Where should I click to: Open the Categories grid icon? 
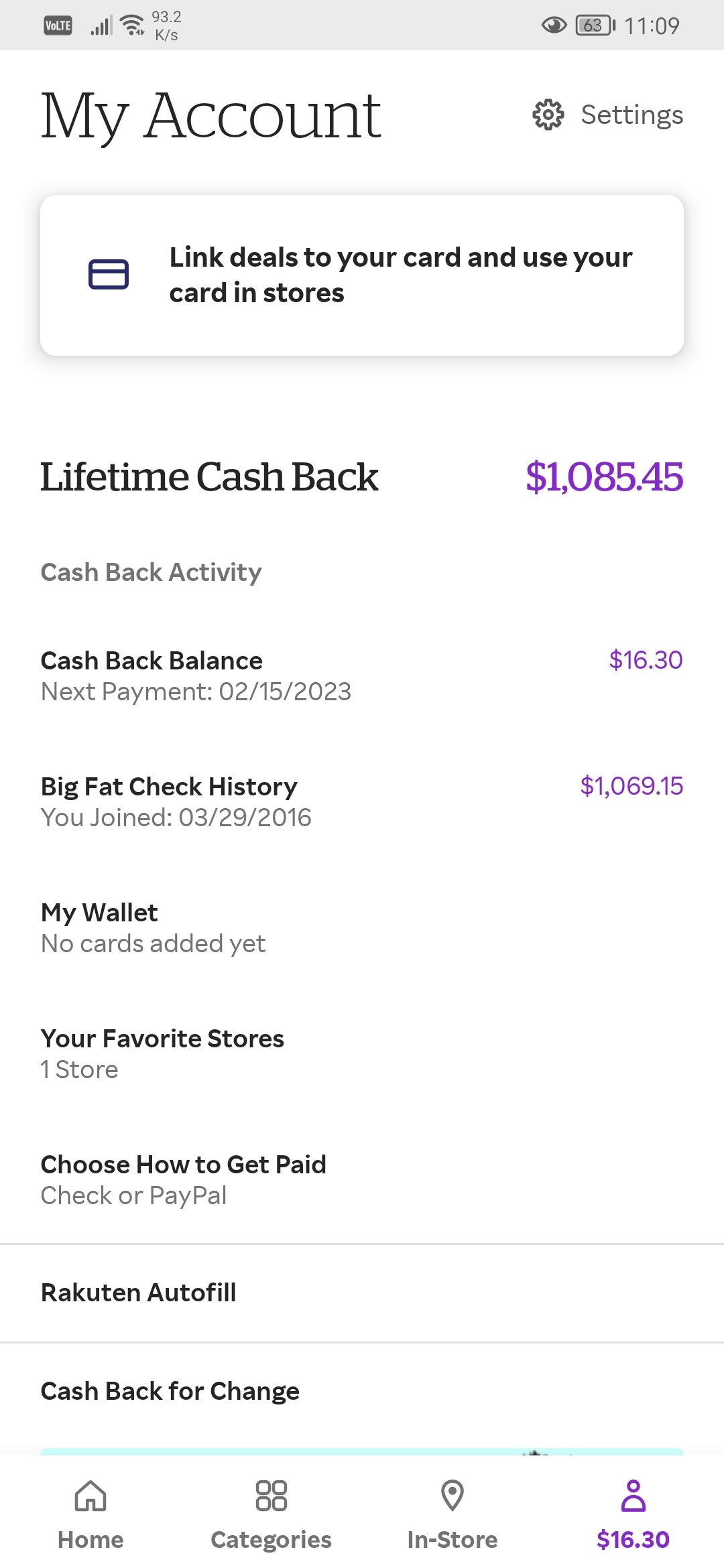(x=271, y=1496)
